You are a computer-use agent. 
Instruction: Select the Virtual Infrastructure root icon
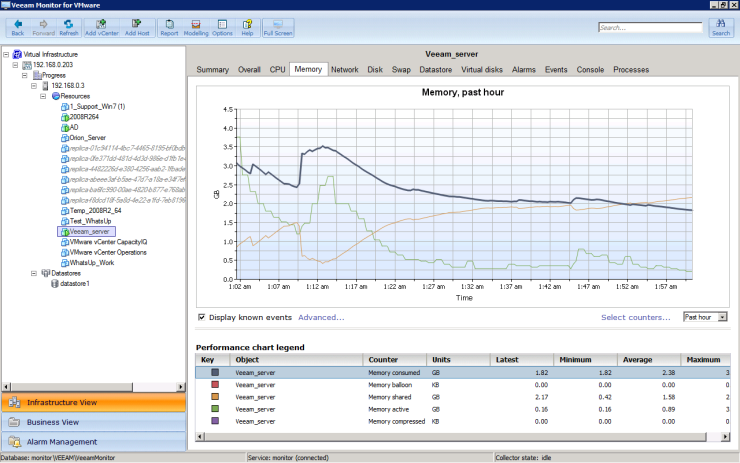tap(17, 54)
